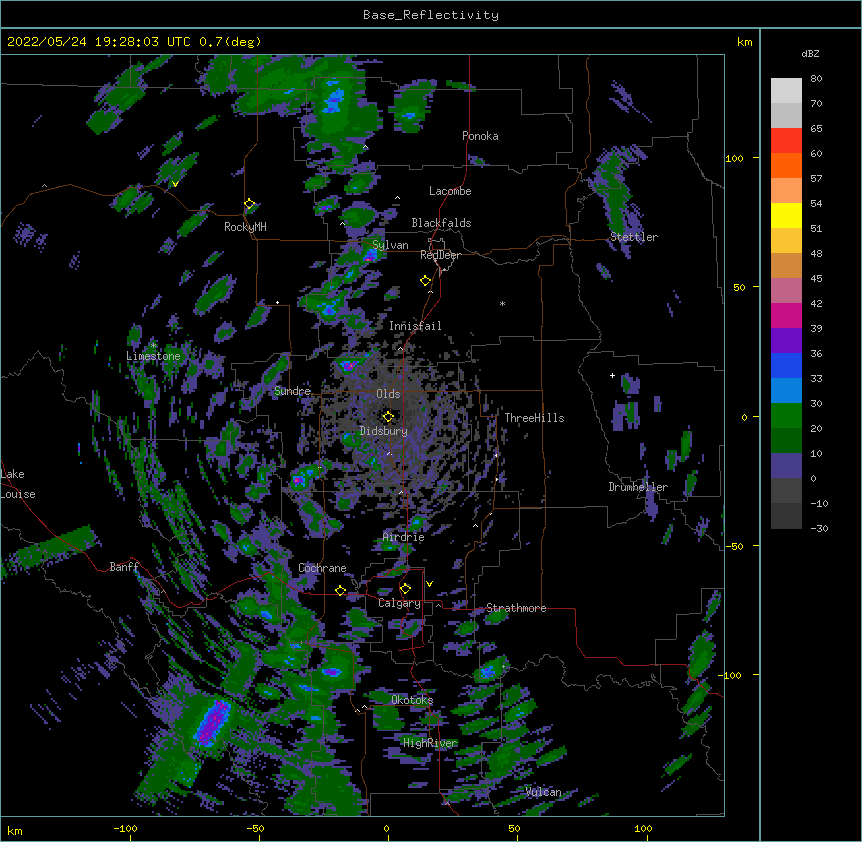Click the magenta band in the dBZ legend

[x=786, y=315]
